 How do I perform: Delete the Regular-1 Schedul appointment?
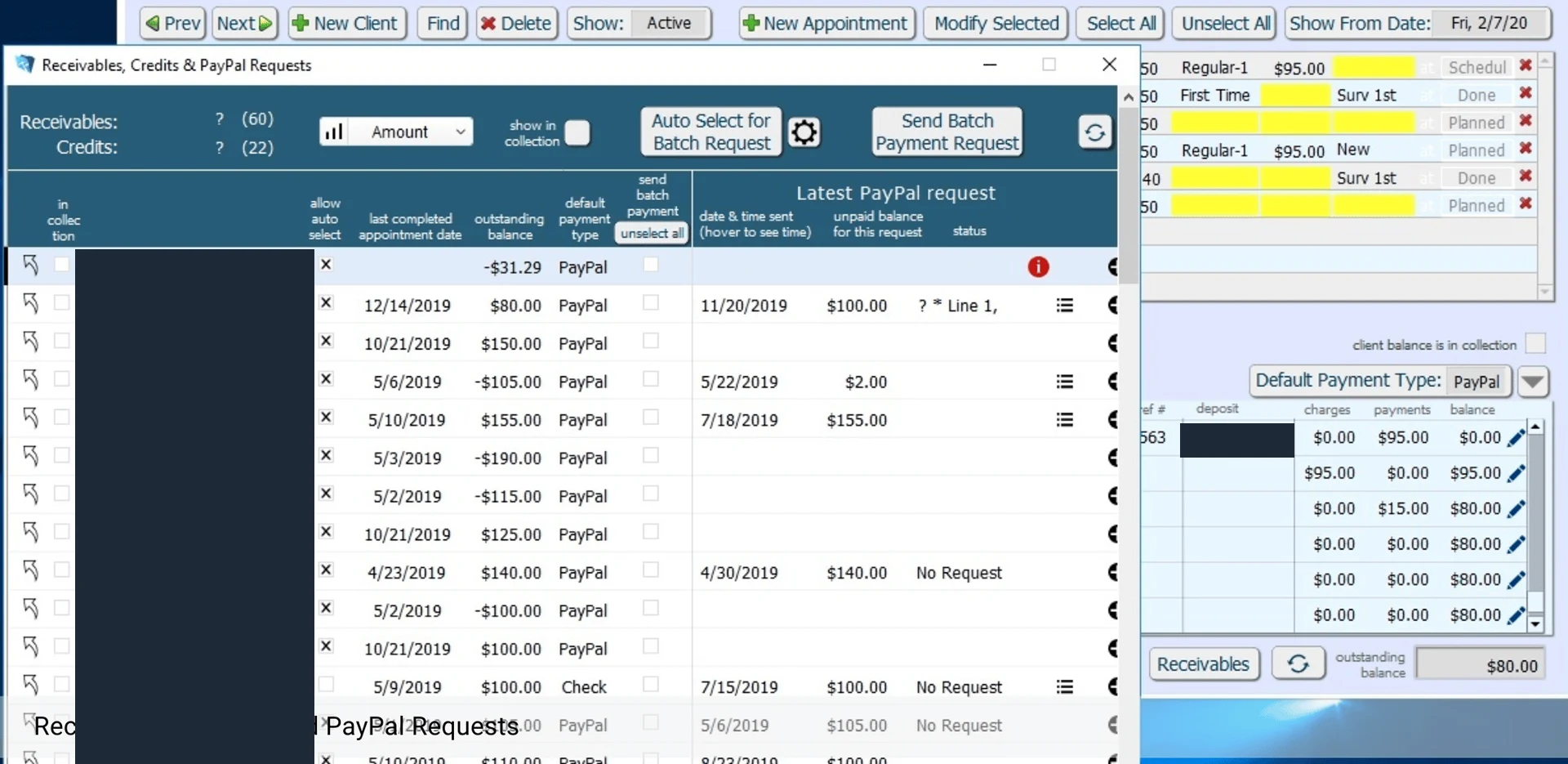click(x=1525, y=65)
